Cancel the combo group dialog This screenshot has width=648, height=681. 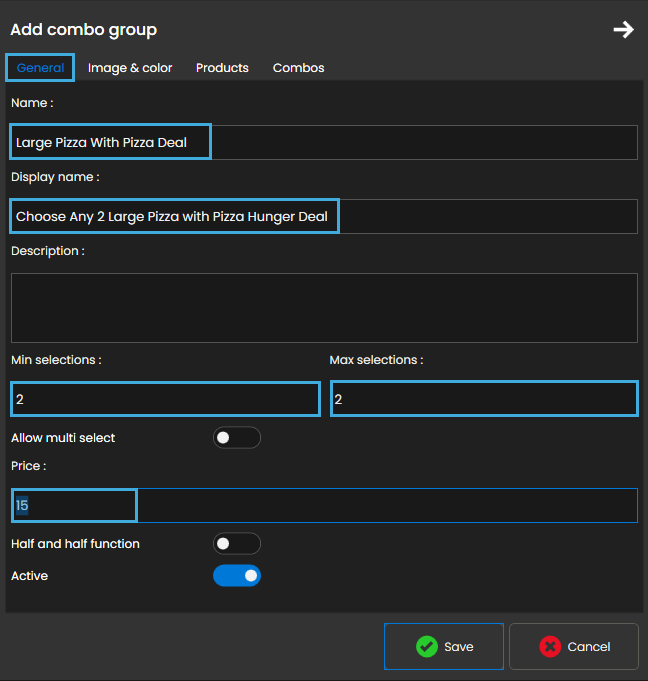(574, 647)
